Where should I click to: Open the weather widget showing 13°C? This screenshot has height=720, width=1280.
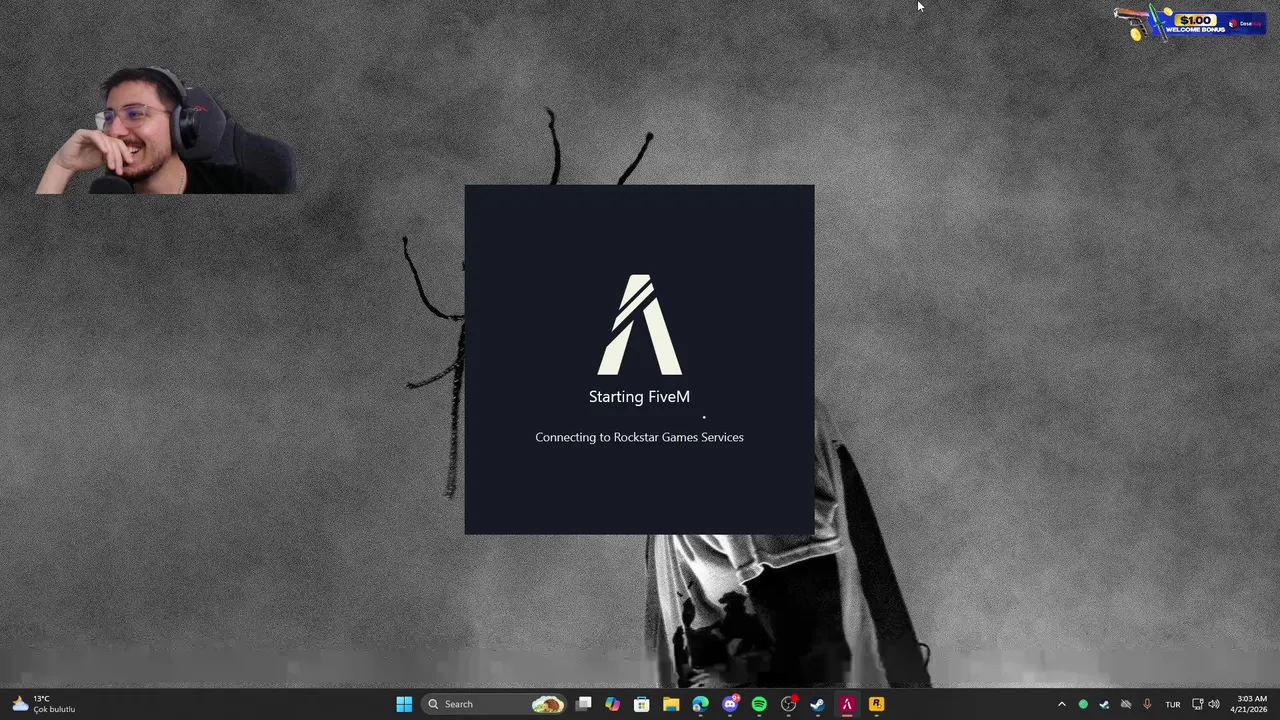point(44,704)
